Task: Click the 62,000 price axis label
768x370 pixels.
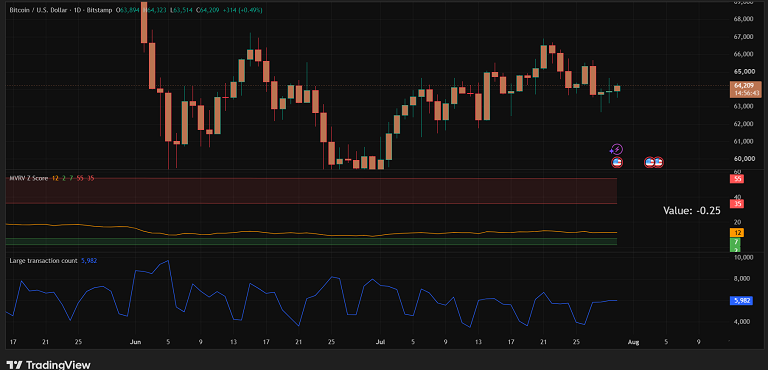Action: pyautogui.click(x=743, y=124)
